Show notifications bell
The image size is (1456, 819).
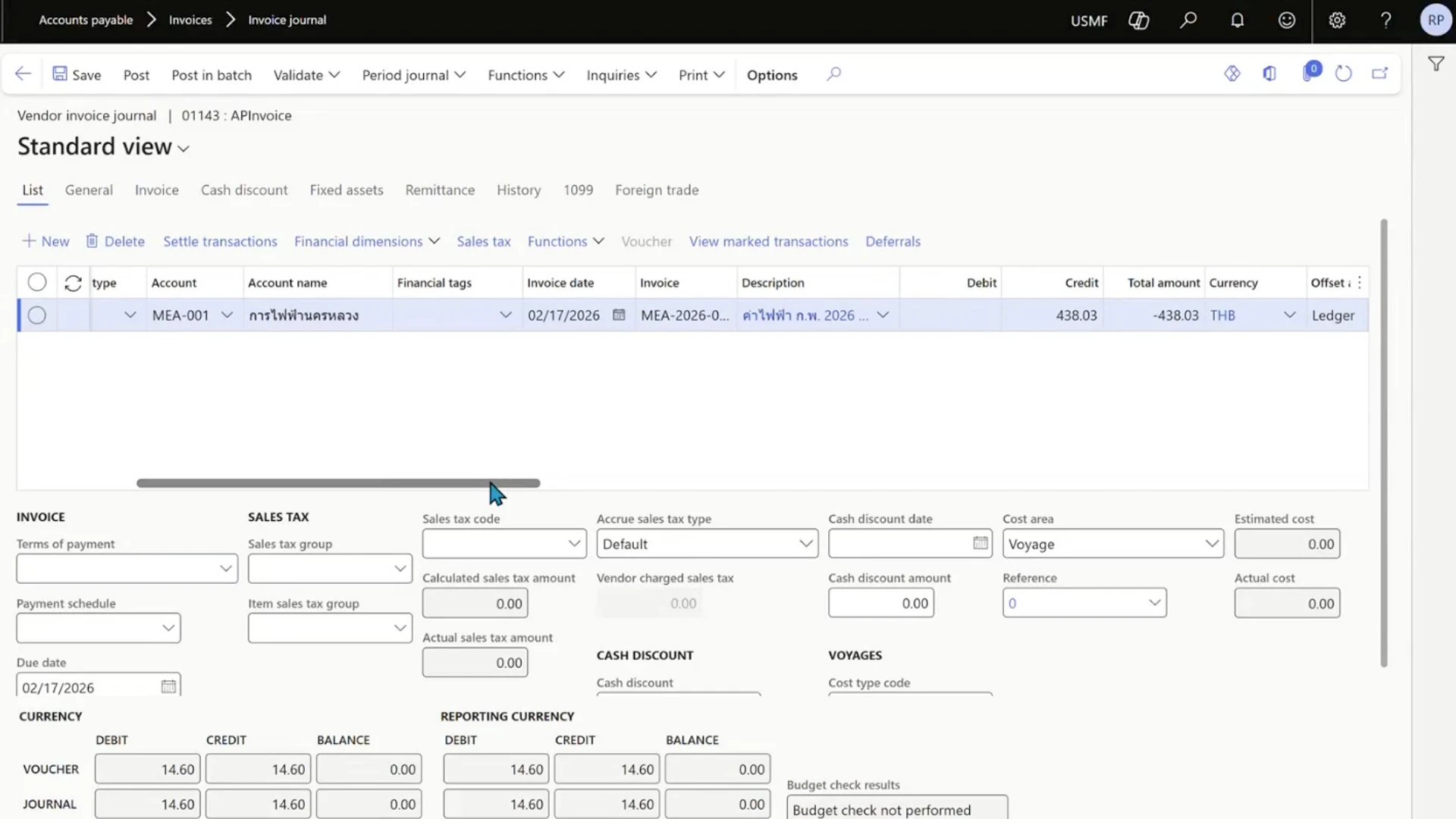tap(1238, 20)
